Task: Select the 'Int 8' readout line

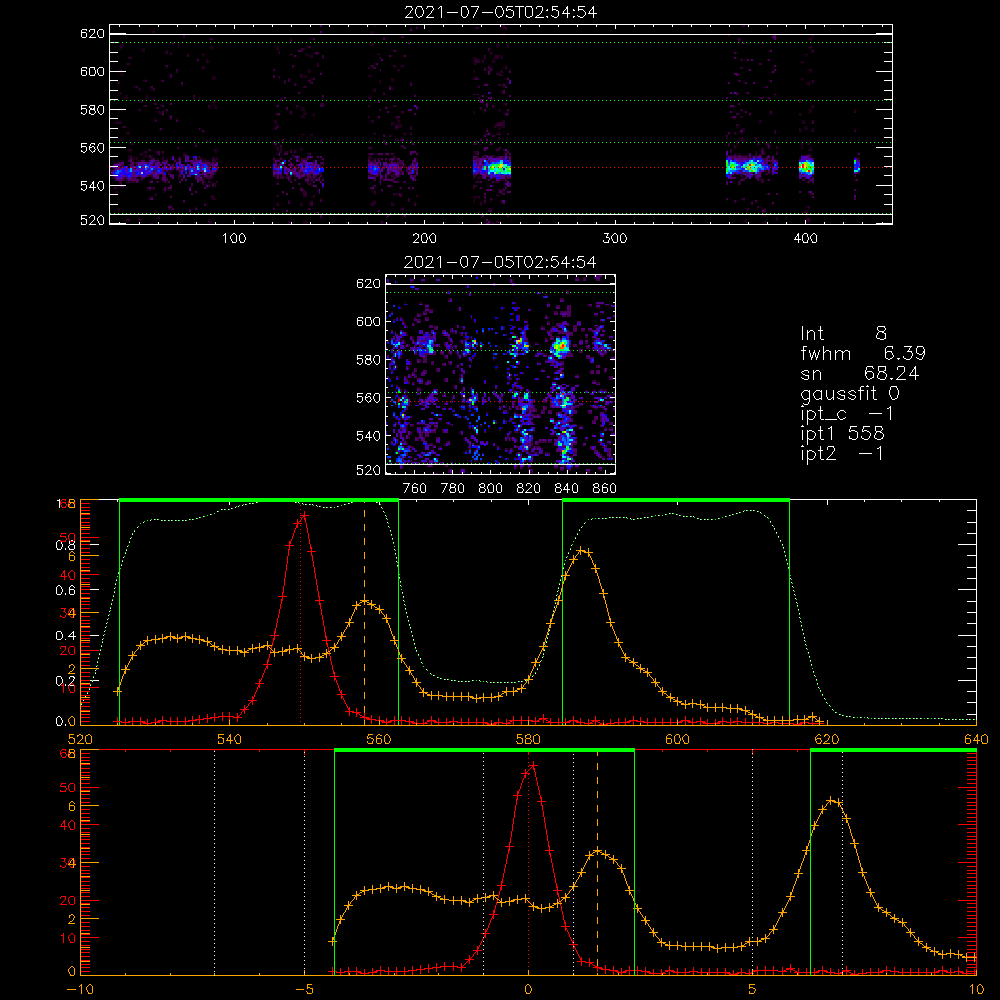Action: (843, 334)
